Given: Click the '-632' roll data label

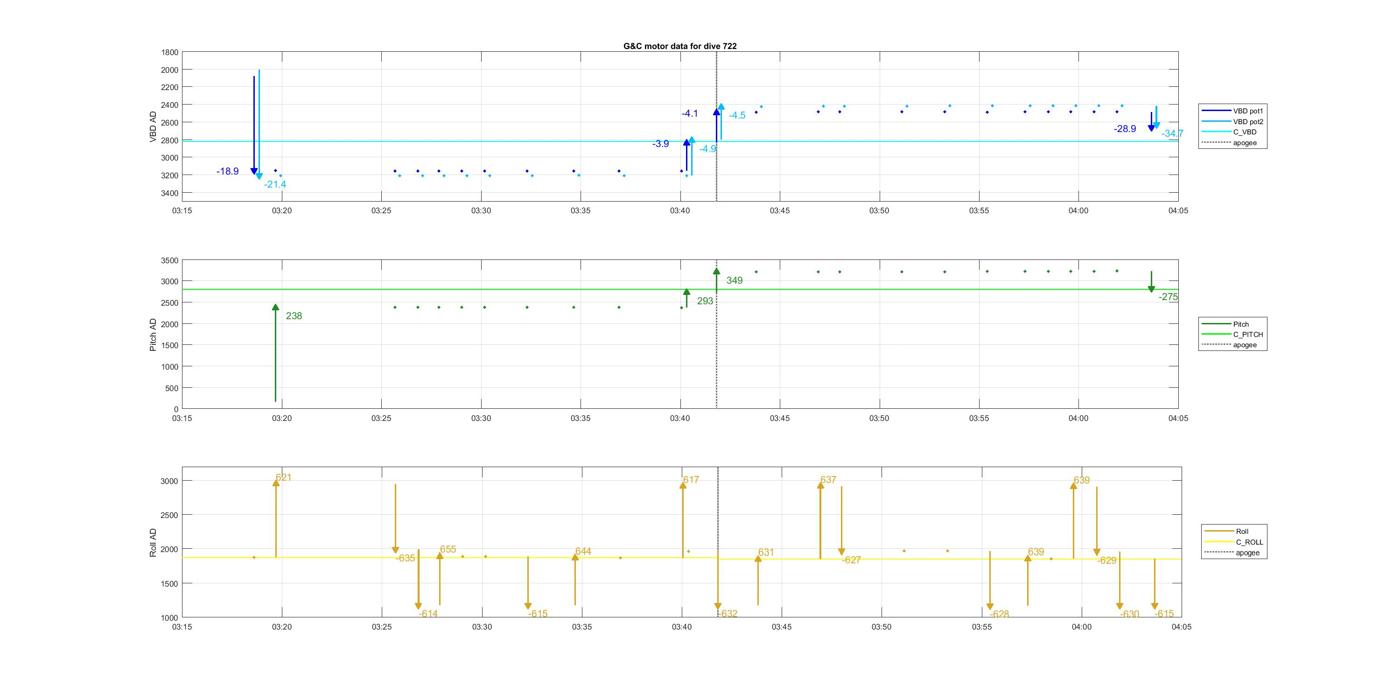Looking at the screenshot, I should [727, 614].
